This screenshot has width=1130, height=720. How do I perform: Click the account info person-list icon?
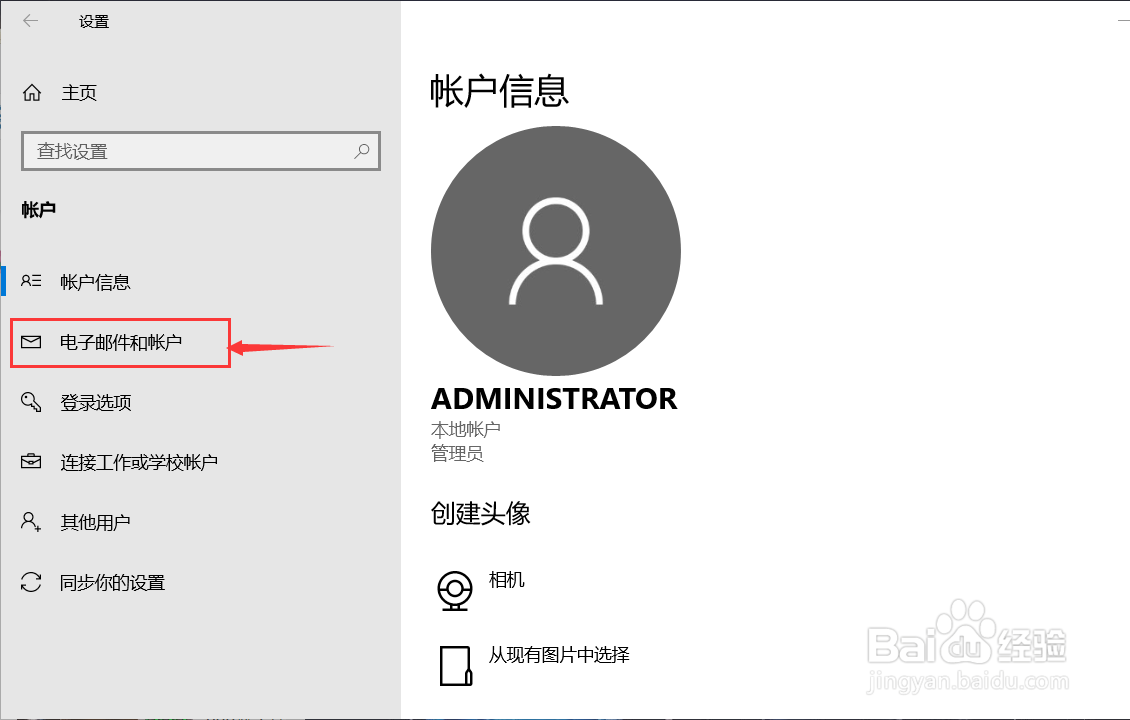click(32, 282)
